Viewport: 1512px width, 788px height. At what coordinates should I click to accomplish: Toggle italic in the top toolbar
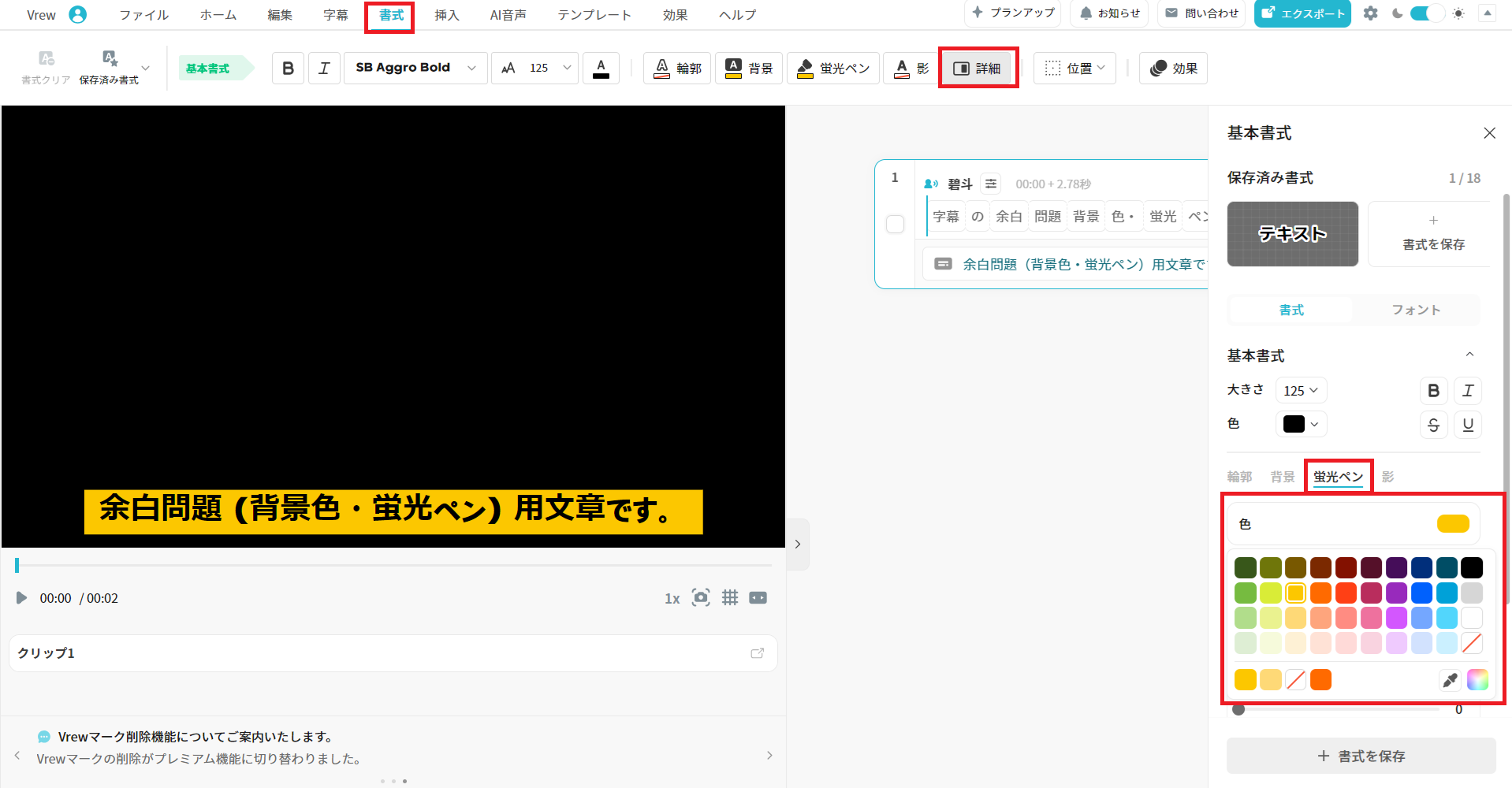tap(324, 69)
